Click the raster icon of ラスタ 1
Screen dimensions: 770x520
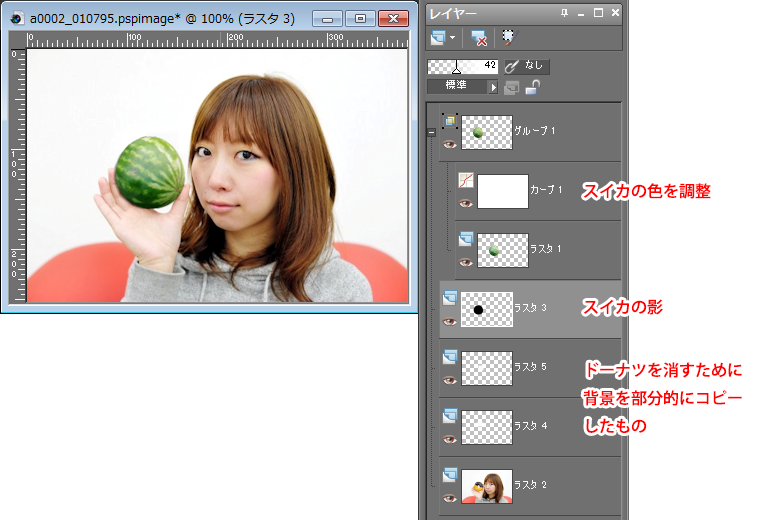[466, 239]
